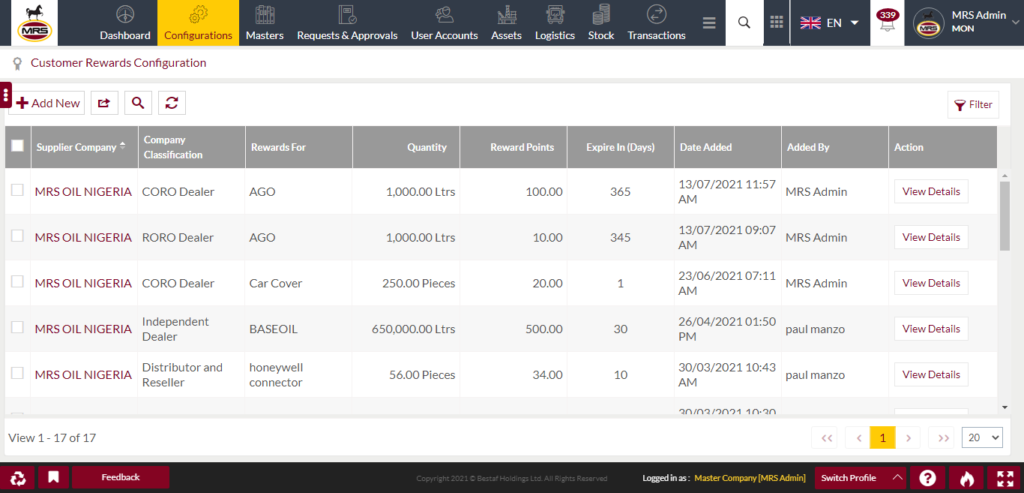Screen dimensions: 1024x493
Task: Open the hamburger menu icon
Action: point(709,23)
